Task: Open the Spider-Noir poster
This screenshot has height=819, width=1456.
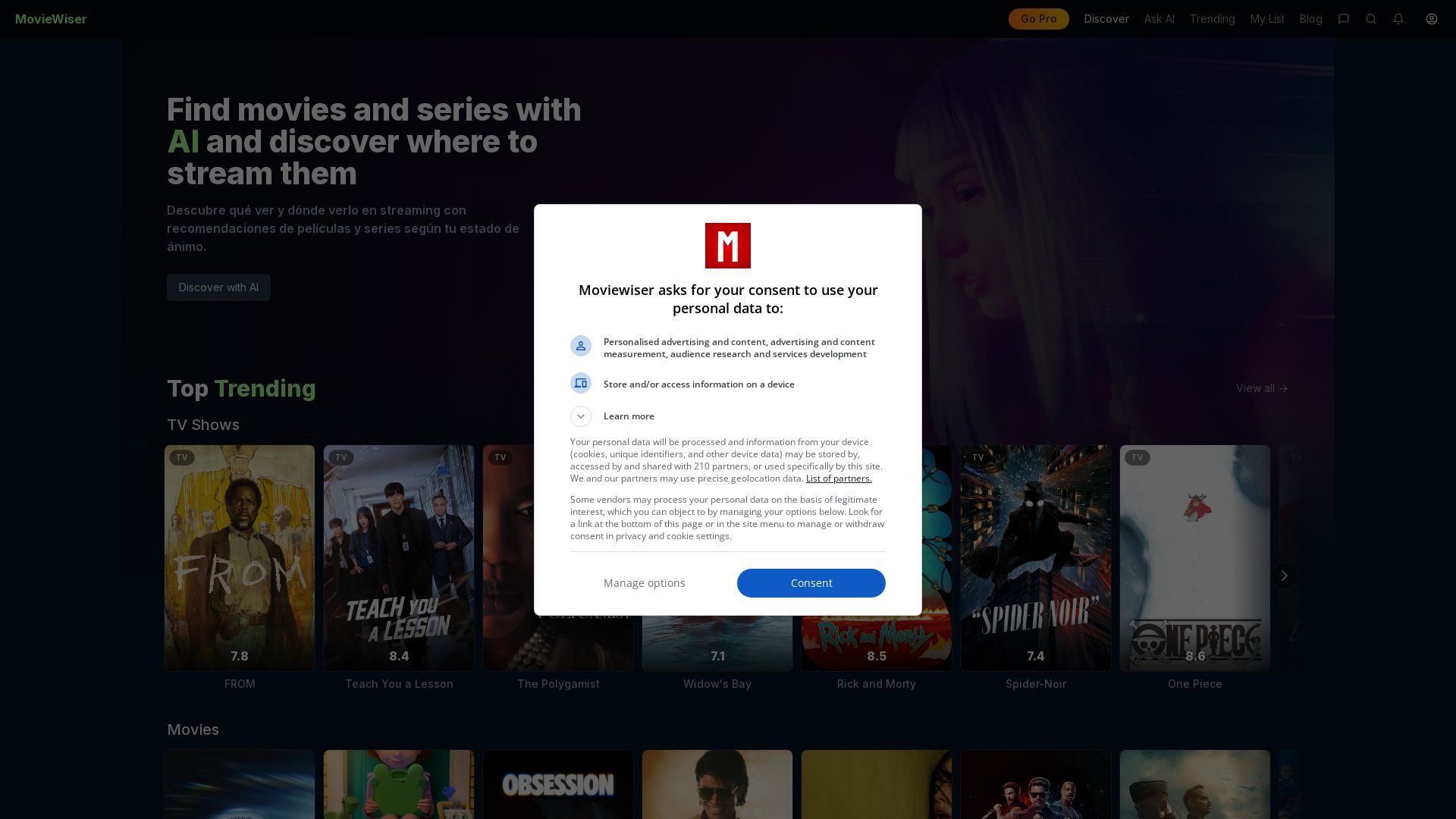Action: click(1036, 558)
